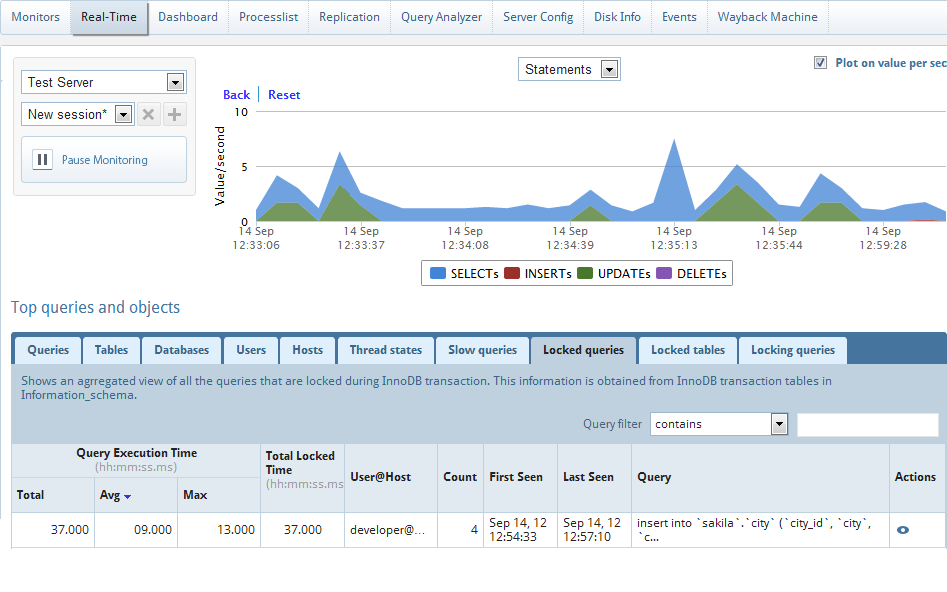Image resolution: width=947 pixels, height=592 pixels.
Task: Open the Databases sub-tab
Action: (181, 350)
